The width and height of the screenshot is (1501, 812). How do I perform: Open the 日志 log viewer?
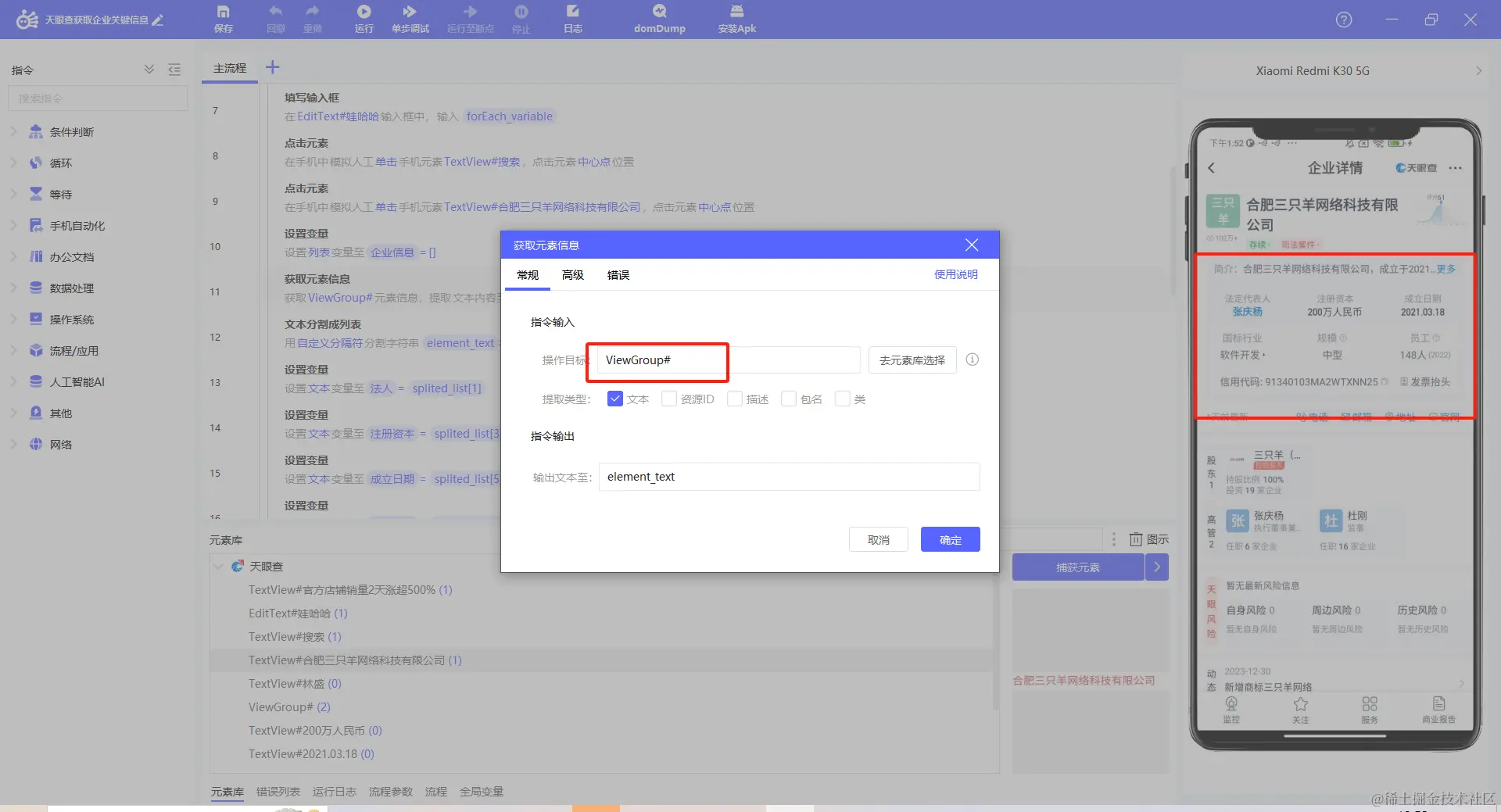[x=573, y=19]
